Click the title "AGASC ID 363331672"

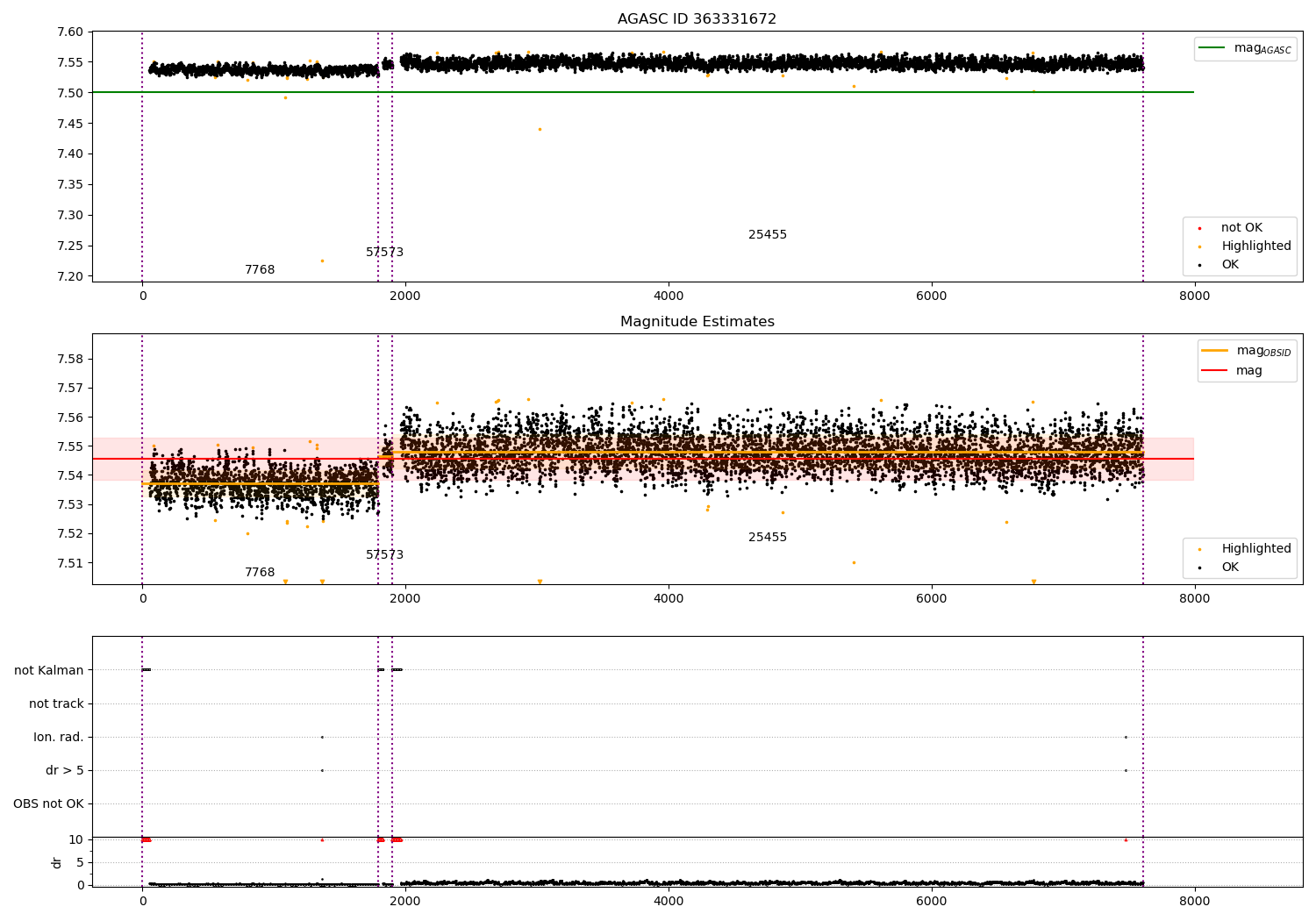[697, 19]
